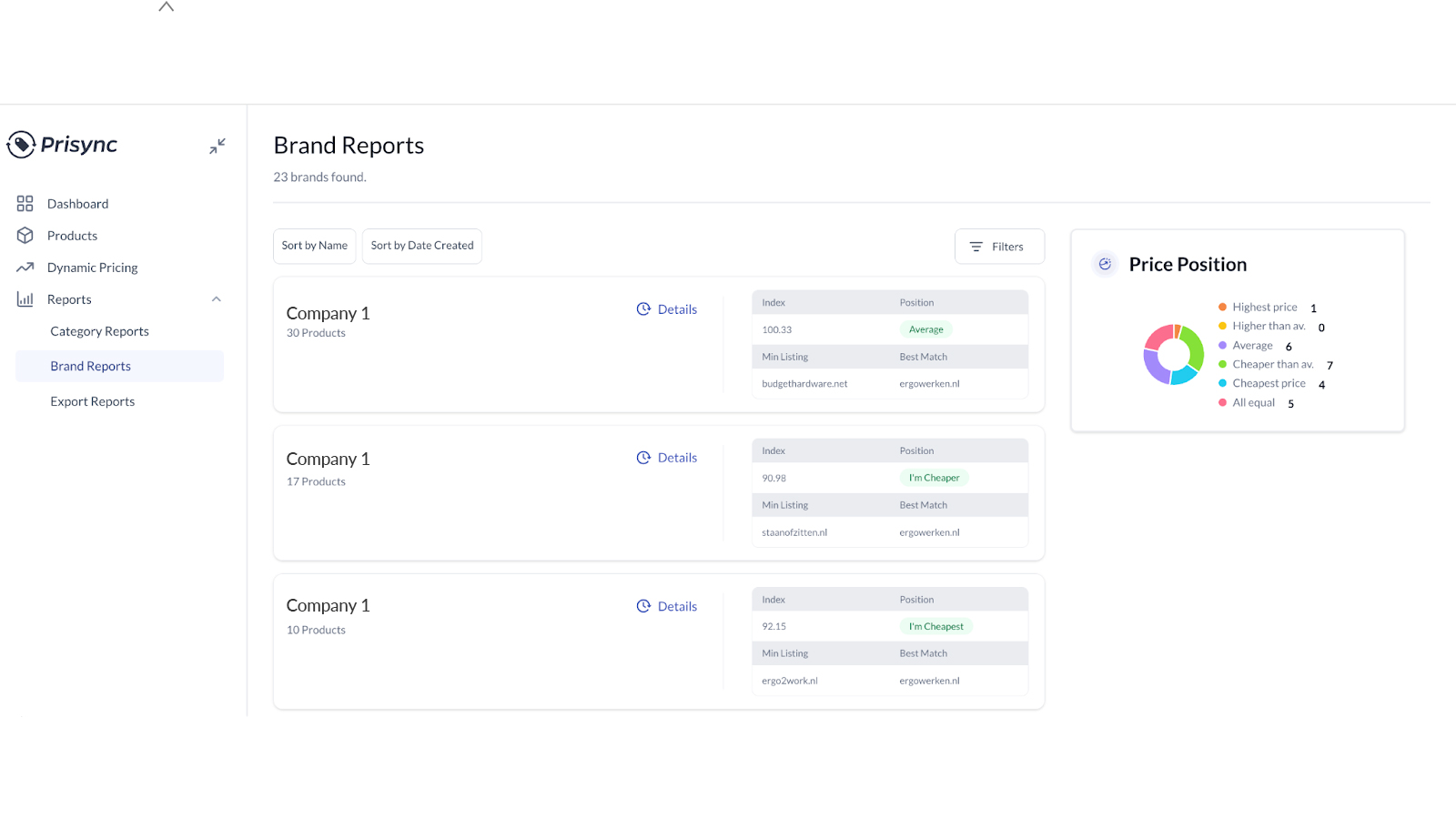
Task: Open Details for the 17 Products company
Action: pyautogui.click(x=675, y=457)
